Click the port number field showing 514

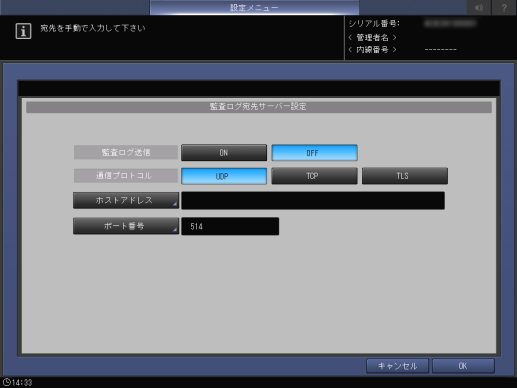(230, 226)
